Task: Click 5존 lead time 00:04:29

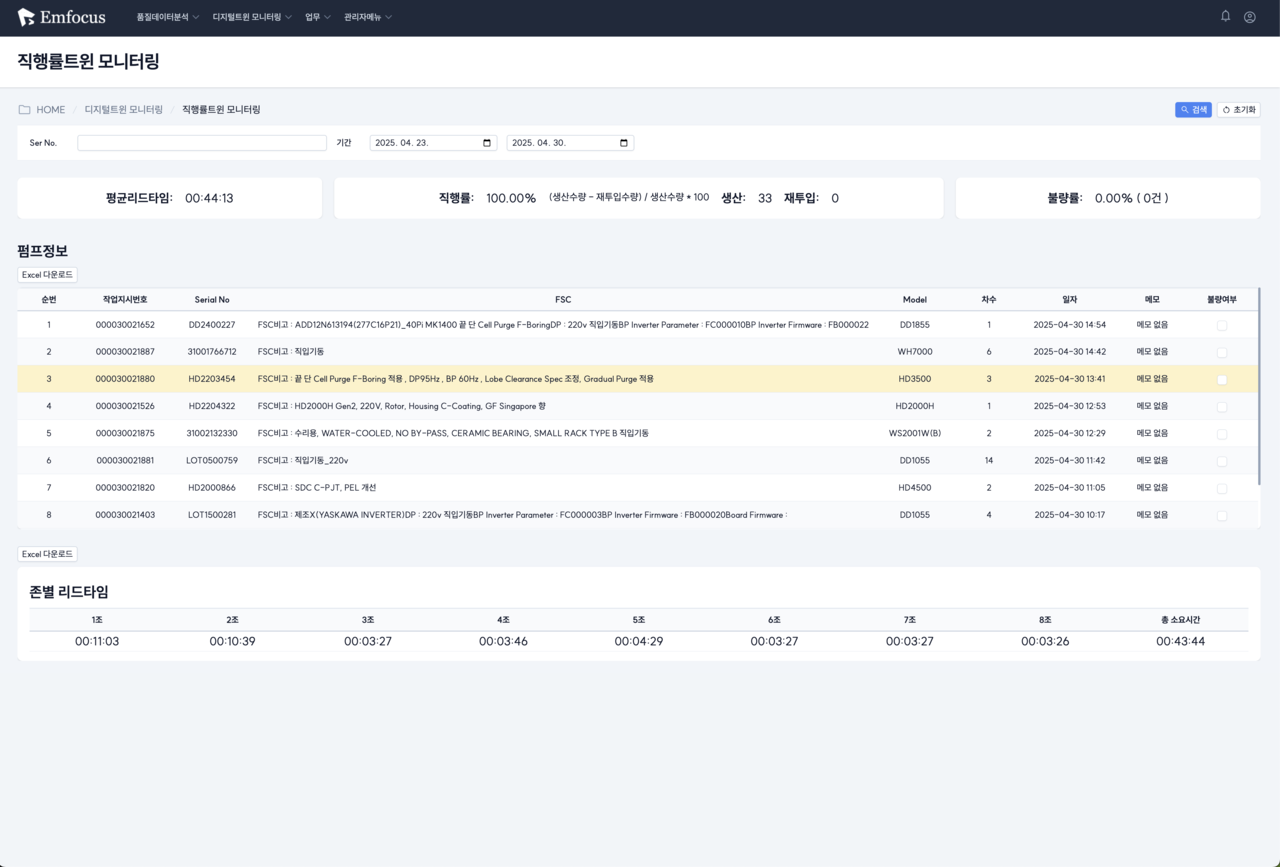Action: pyautogui.click(x=640, y=641)
